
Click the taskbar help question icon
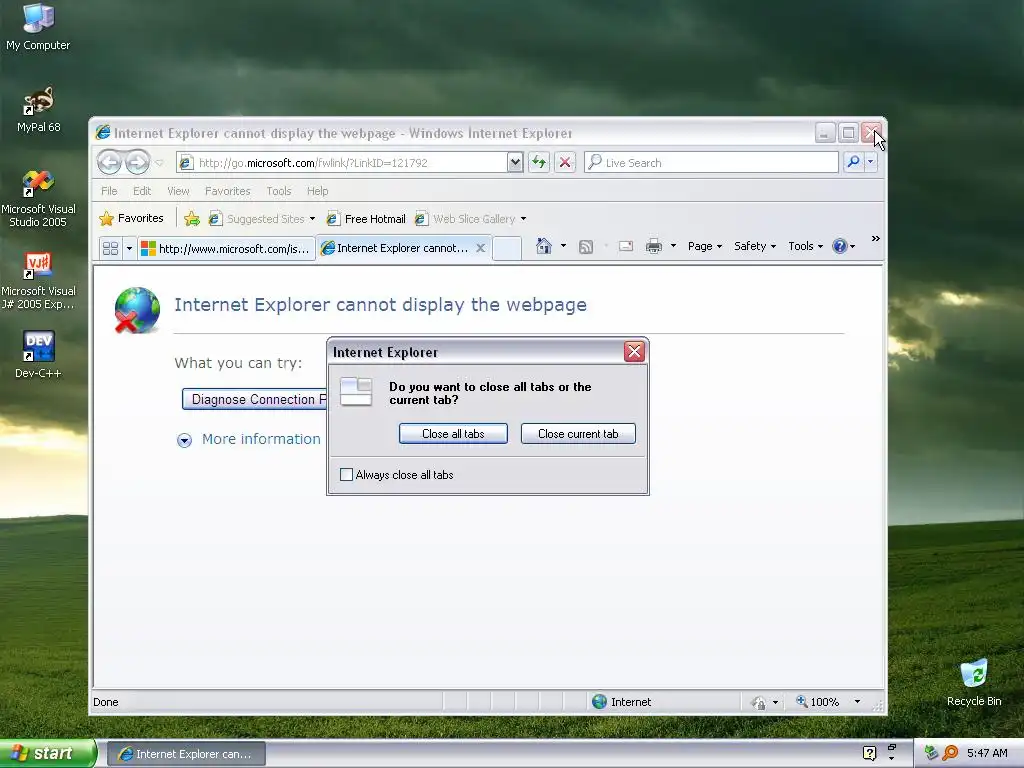[x=869, y=753]
